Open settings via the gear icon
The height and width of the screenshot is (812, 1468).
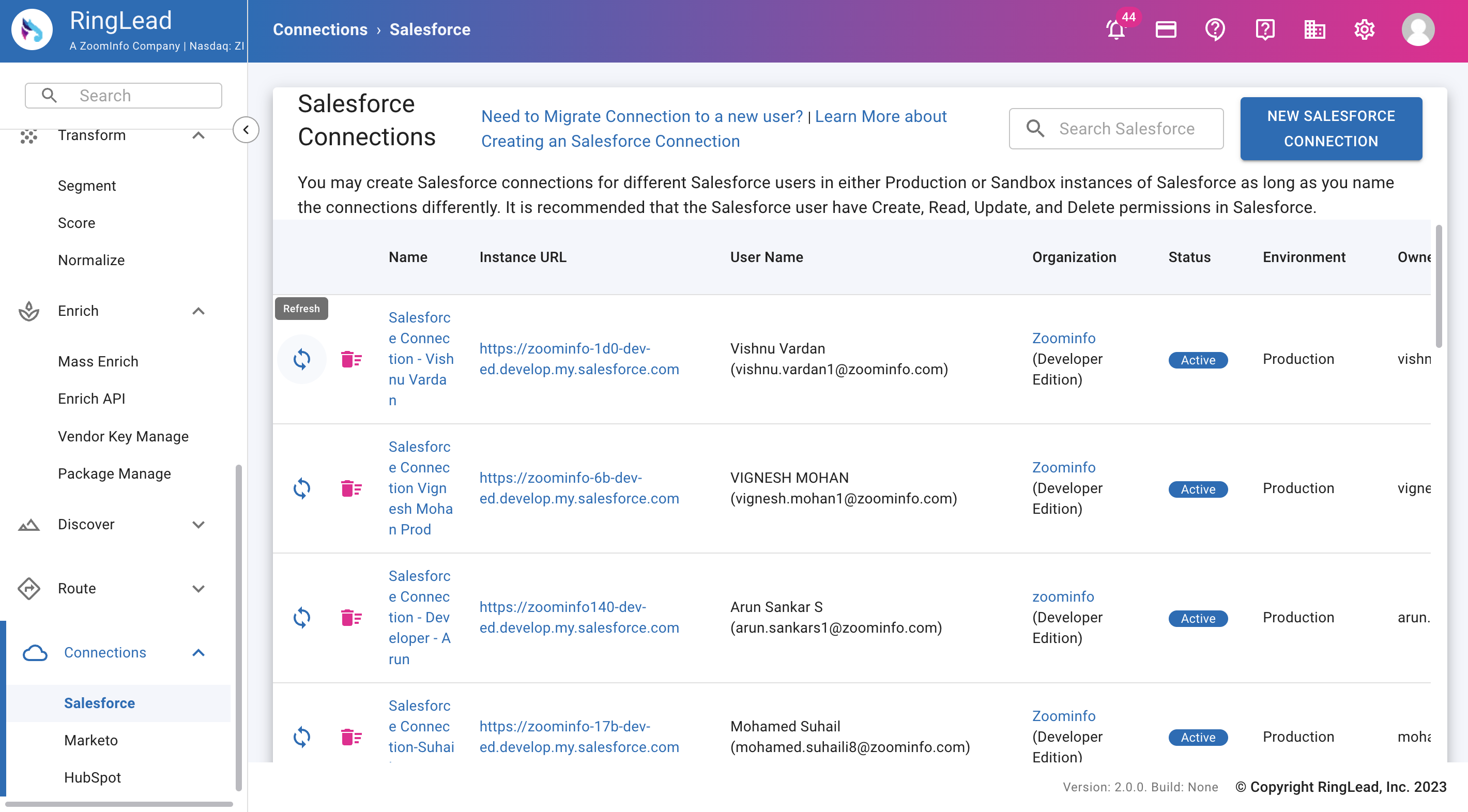point(1364,29)
